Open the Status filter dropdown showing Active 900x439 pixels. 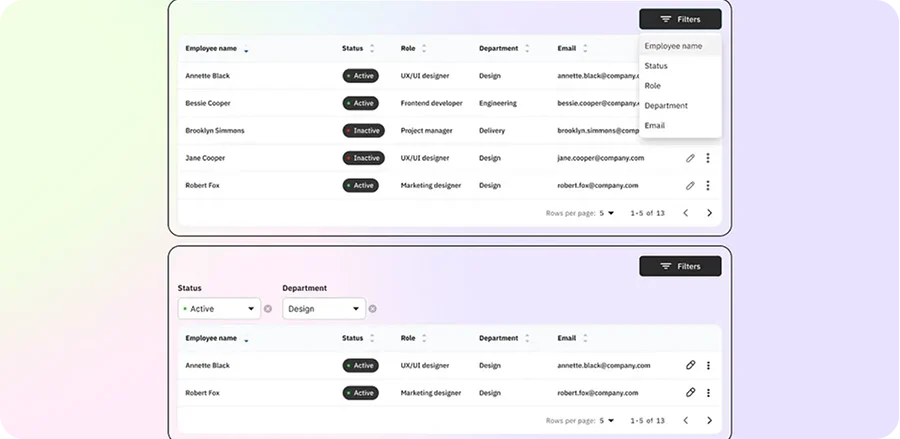219,309
